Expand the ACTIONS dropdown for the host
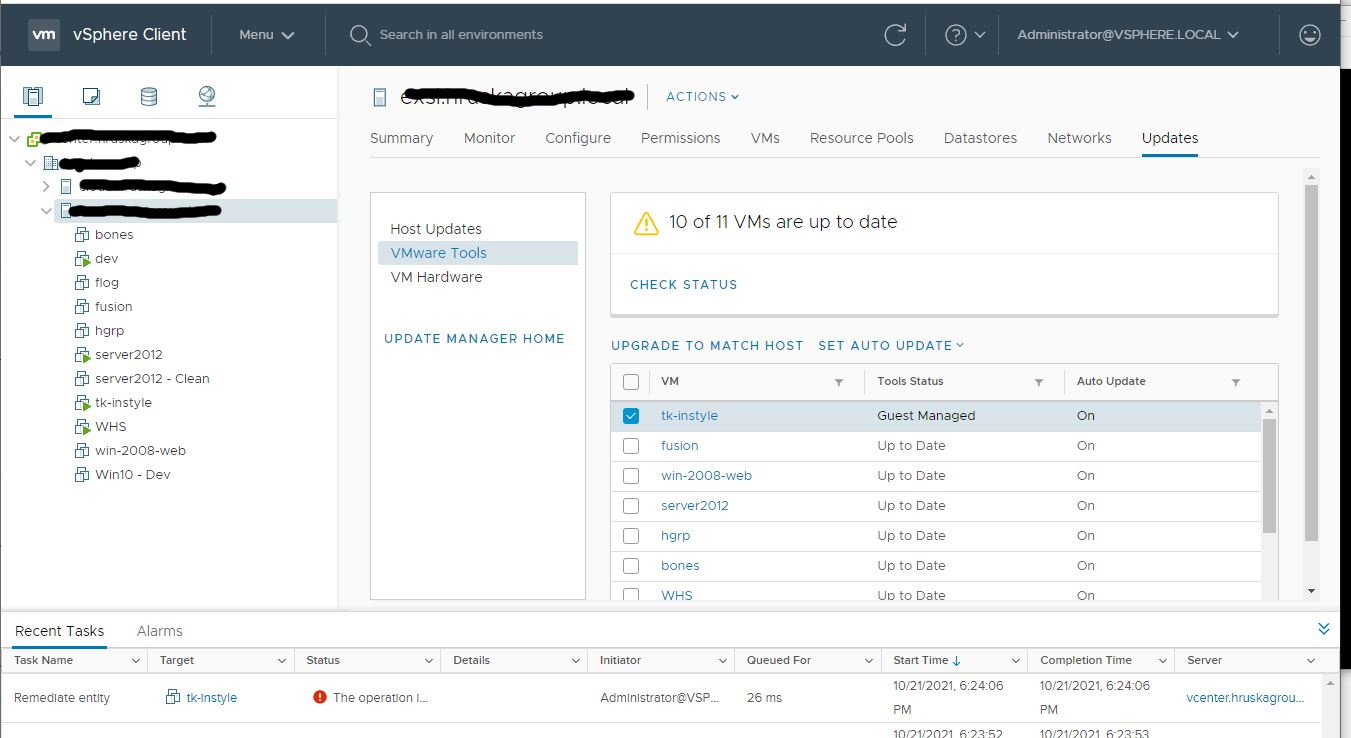This screenshot has height=738, width=1351. [x=702, y=97]
